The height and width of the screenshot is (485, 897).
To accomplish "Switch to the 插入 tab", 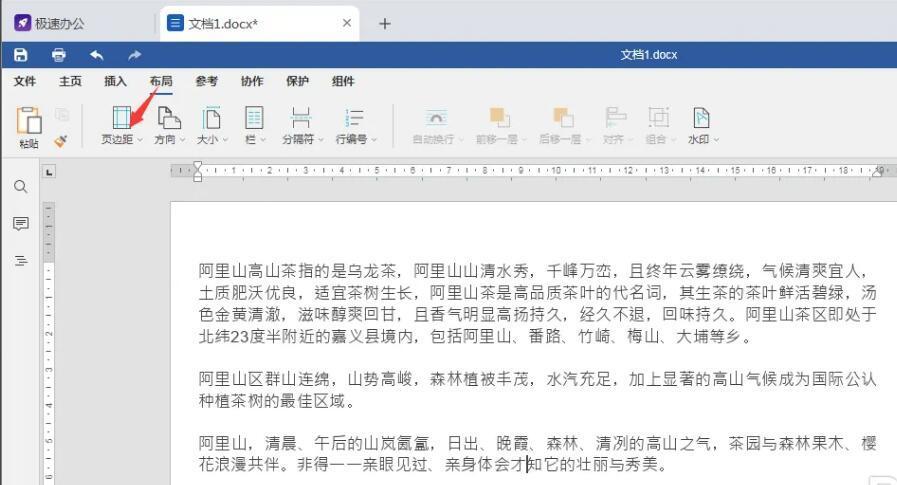I will [116, 81].
